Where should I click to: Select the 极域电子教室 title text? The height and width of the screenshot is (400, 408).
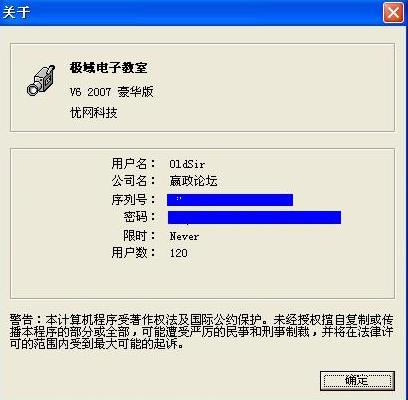tap(108, 68)
